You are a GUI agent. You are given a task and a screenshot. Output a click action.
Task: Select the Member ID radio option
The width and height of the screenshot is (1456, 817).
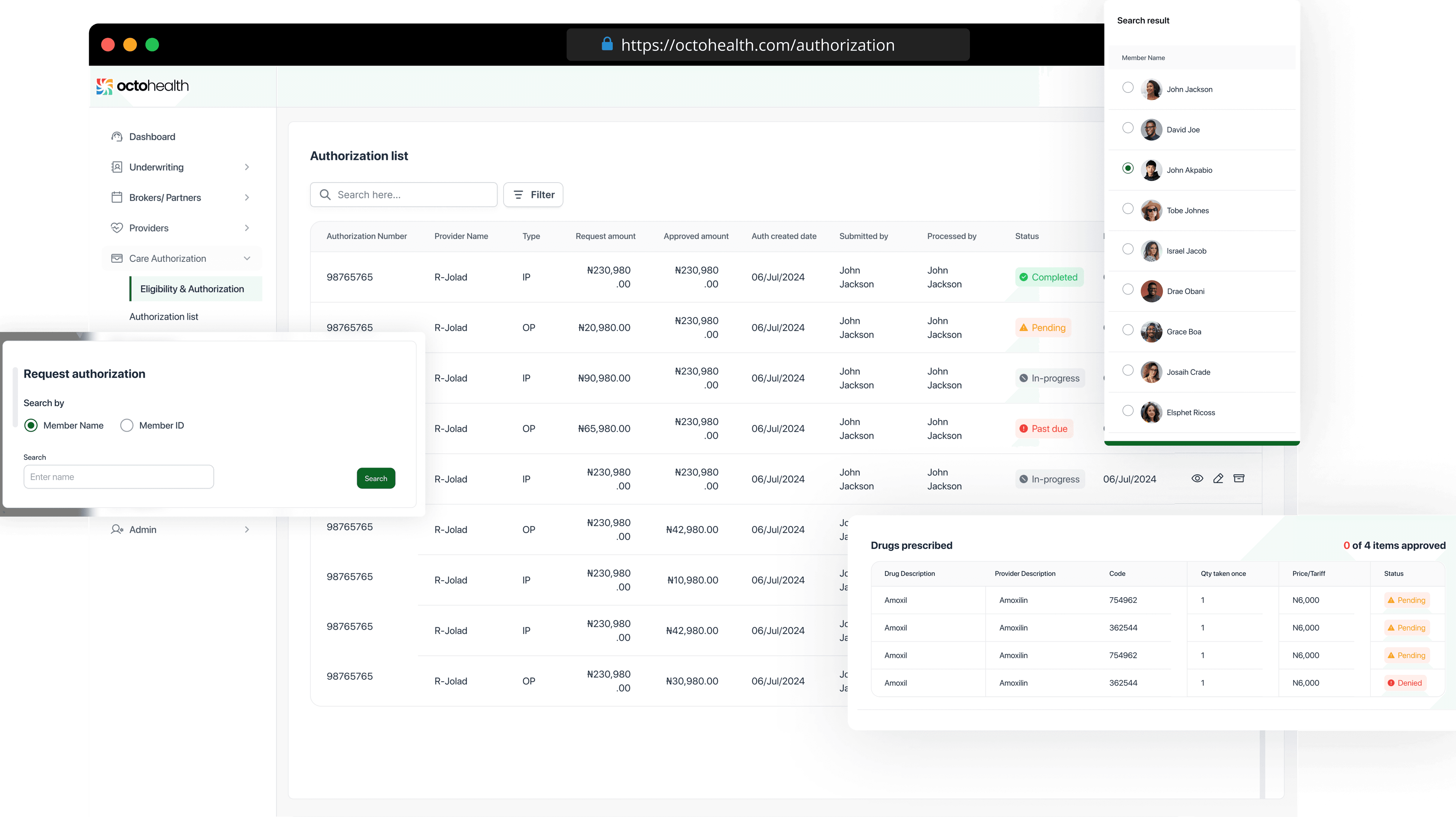(127, 426)
